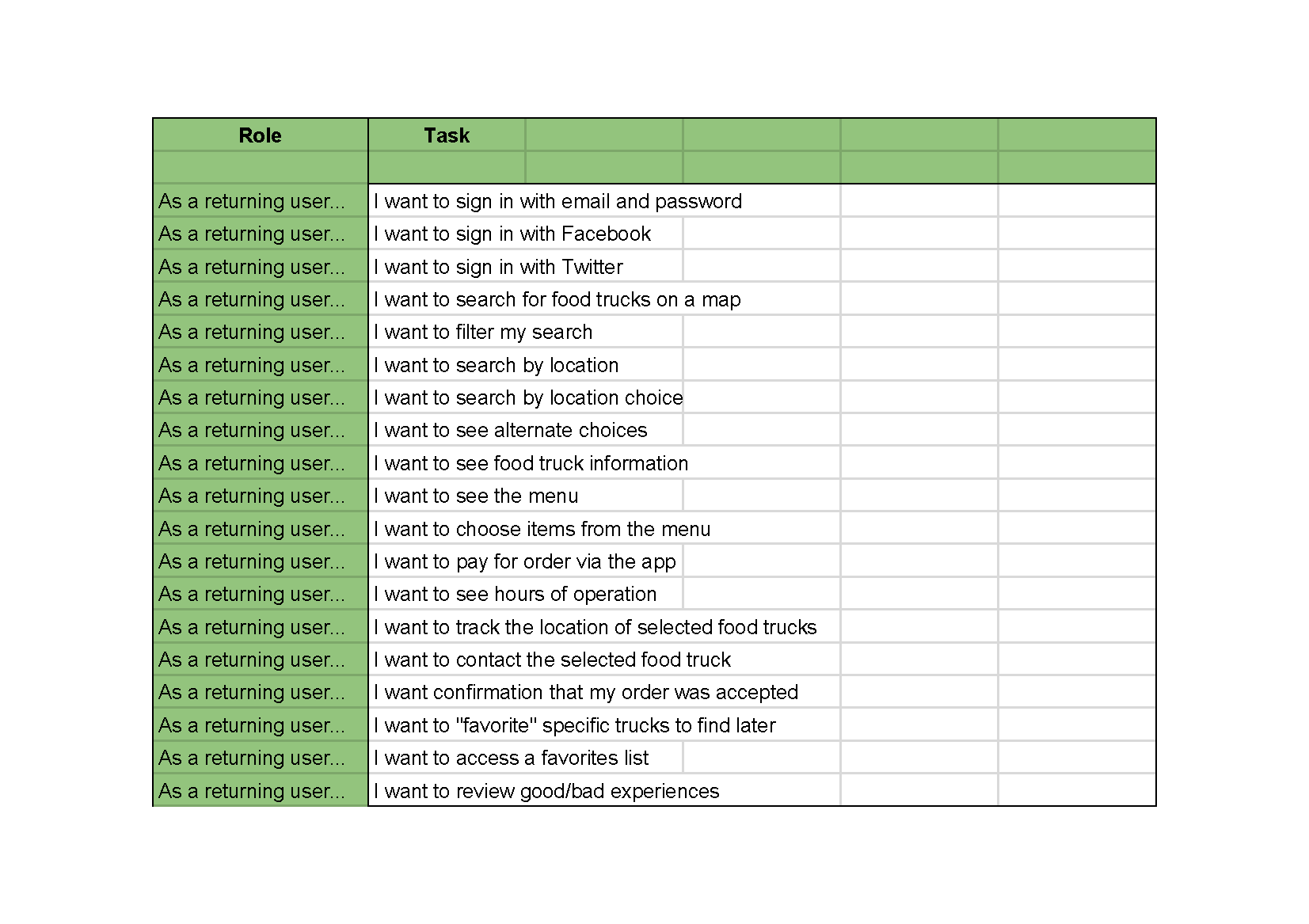This screenshot has width=1309, height=924.
Task: Select 'I want to review good/bad experiences' cell
Action: [x=604, y=790]
